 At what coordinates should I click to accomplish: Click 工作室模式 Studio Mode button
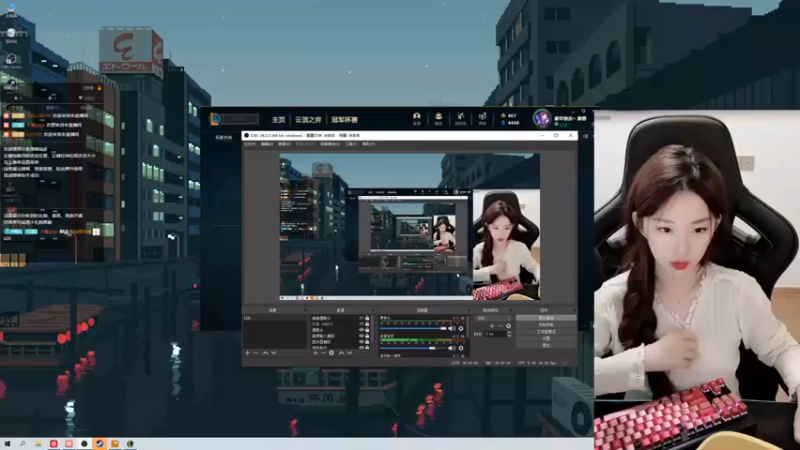546,332
